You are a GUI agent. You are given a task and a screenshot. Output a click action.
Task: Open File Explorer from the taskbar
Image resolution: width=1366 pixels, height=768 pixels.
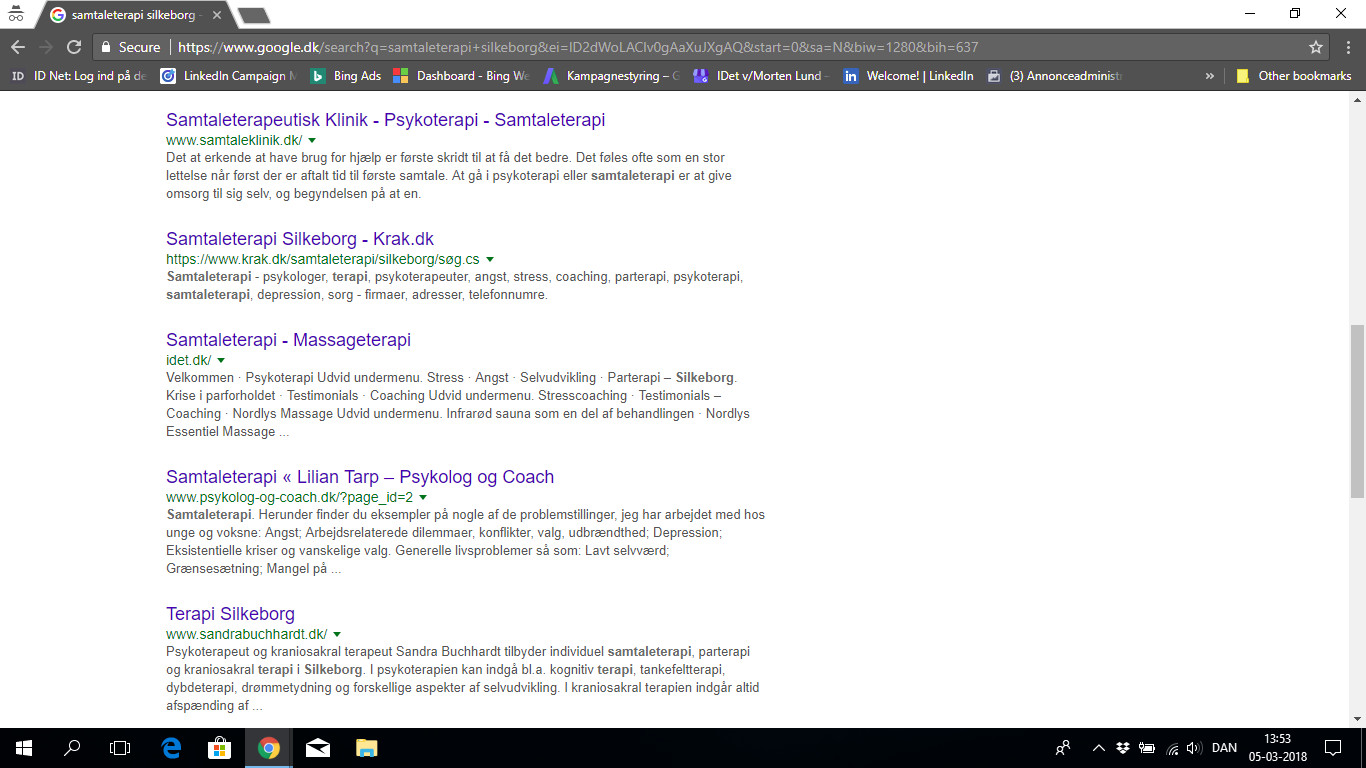click(x=366, y=747)
